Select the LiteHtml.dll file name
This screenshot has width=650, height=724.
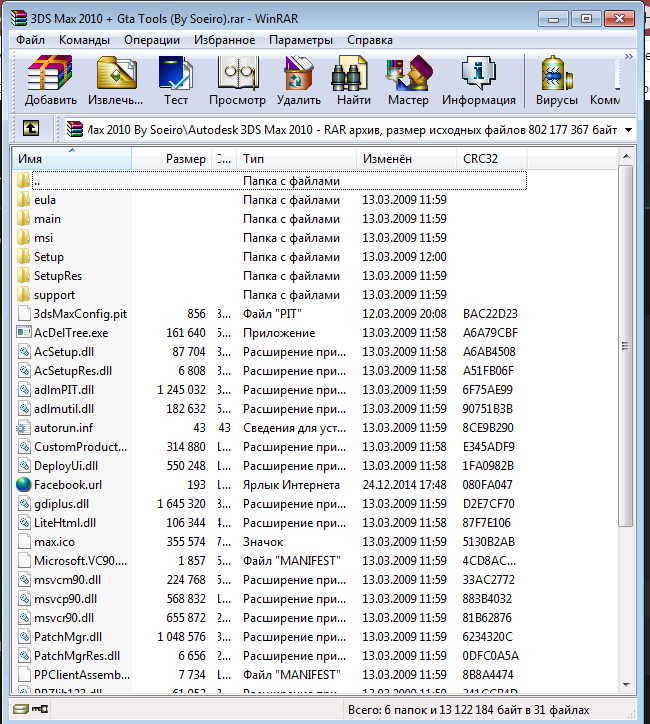(65, 523)
